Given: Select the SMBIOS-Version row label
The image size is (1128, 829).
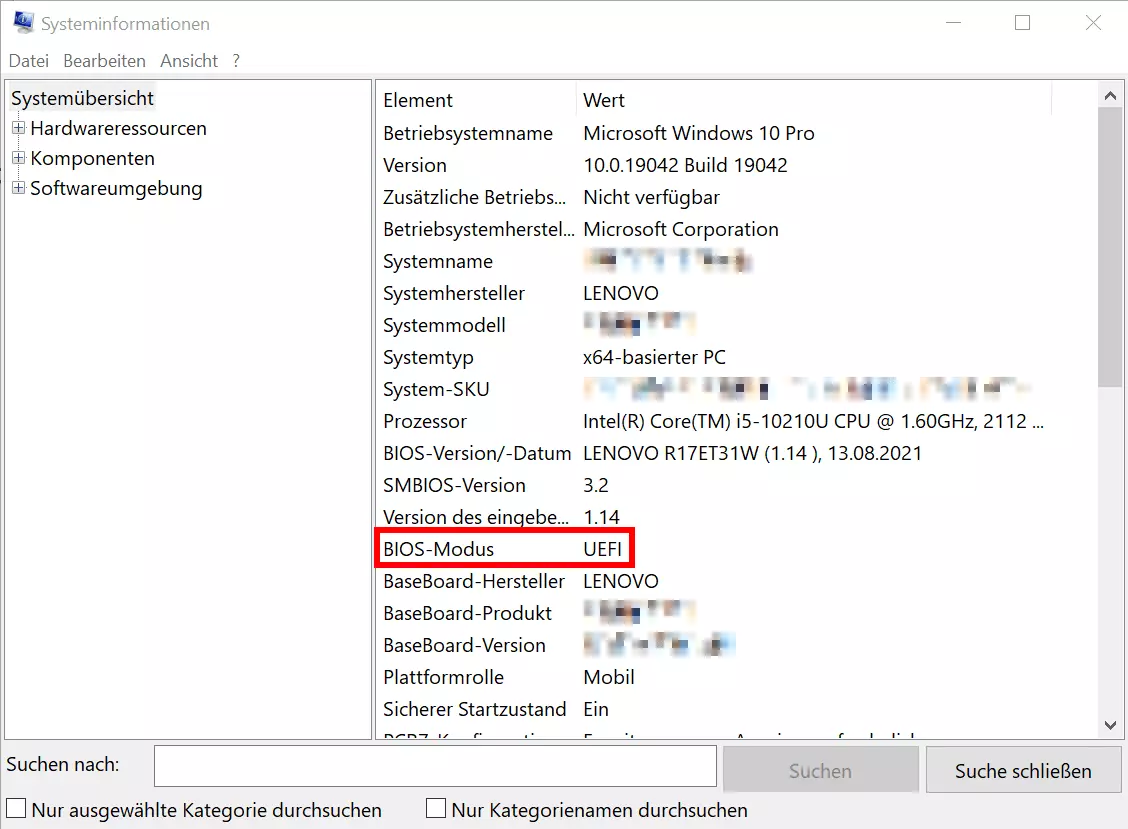Looking at the screenshot, I should pyautogui.click(x=455, y=486).
